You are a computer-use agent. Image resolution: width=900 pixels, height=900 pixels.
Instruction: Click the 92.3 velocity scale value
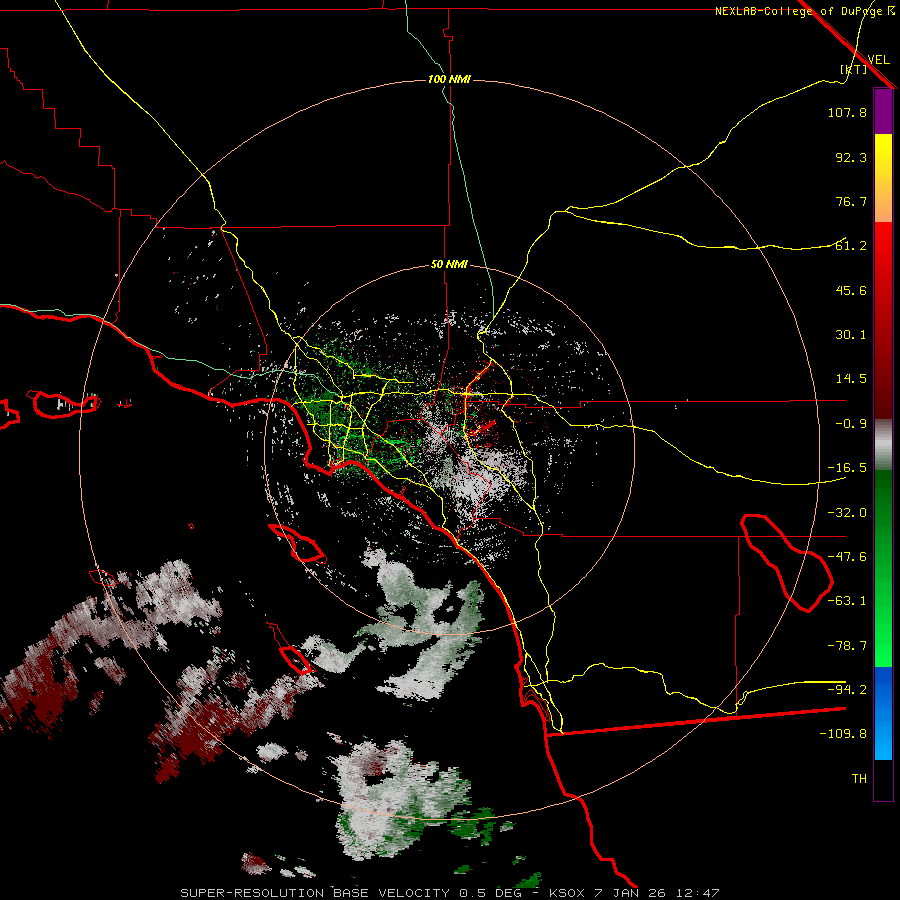click(x=851, y=157)
